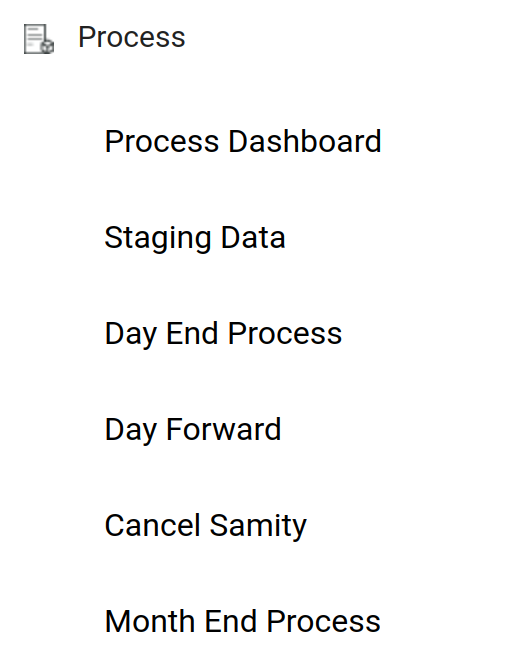Collapse the Process menu section
Image resolution: width=519 pixels, height=665 pixels.
pos(132,37)
